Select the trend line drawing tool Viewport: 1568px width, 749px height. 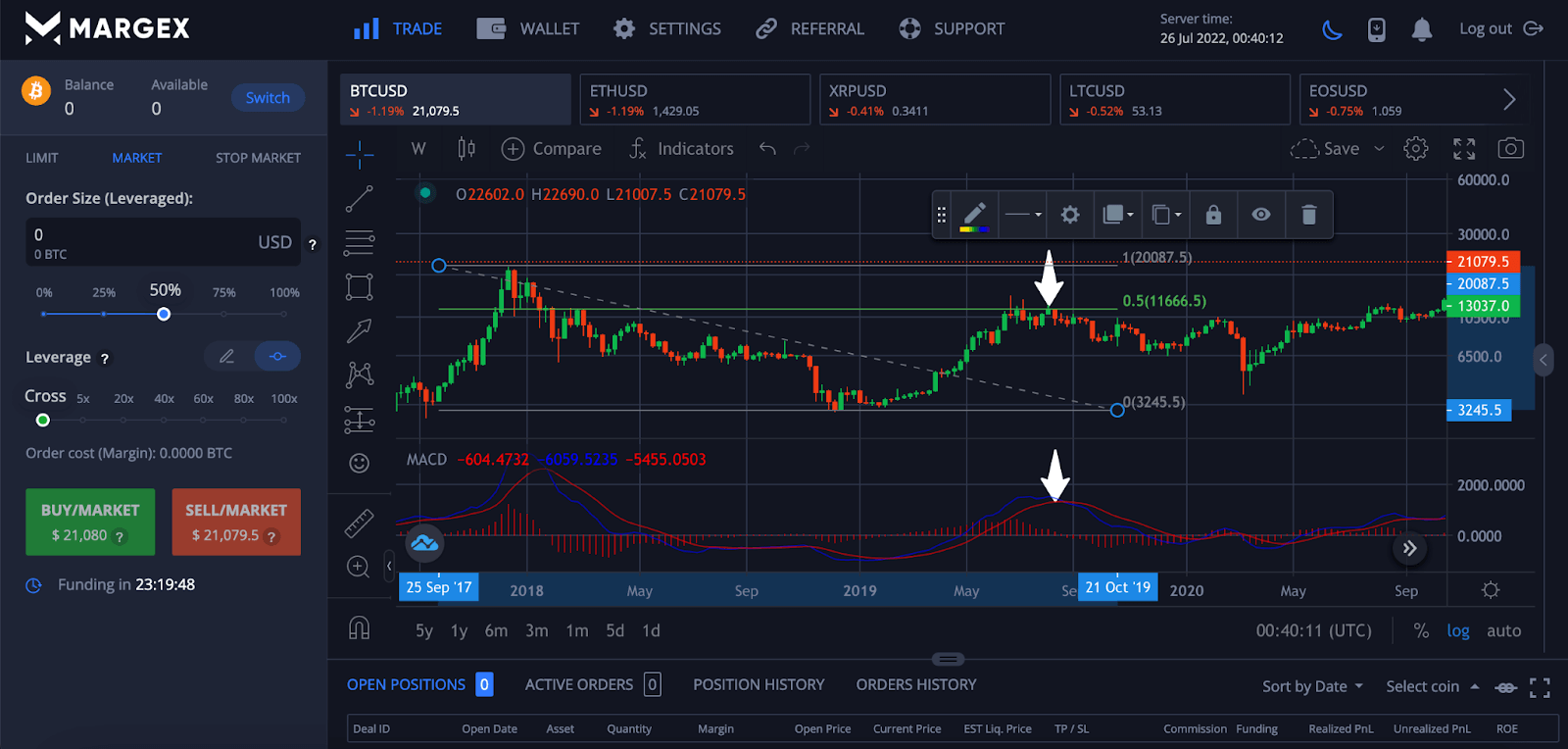tap(360, 199)
